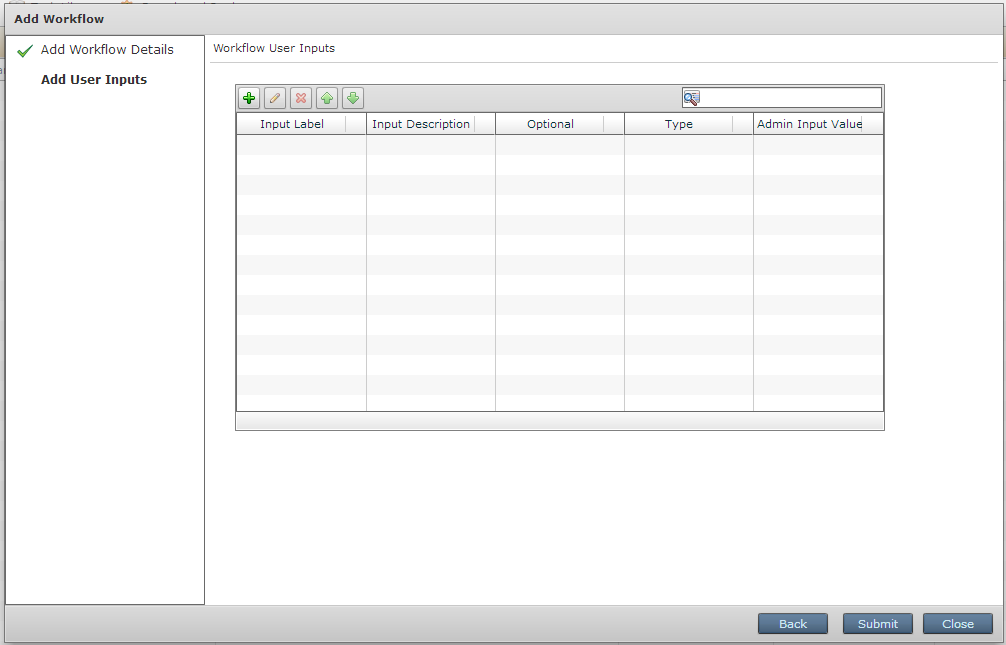
Task: Sort by the Input Description column header
Action: click(421, 123)
